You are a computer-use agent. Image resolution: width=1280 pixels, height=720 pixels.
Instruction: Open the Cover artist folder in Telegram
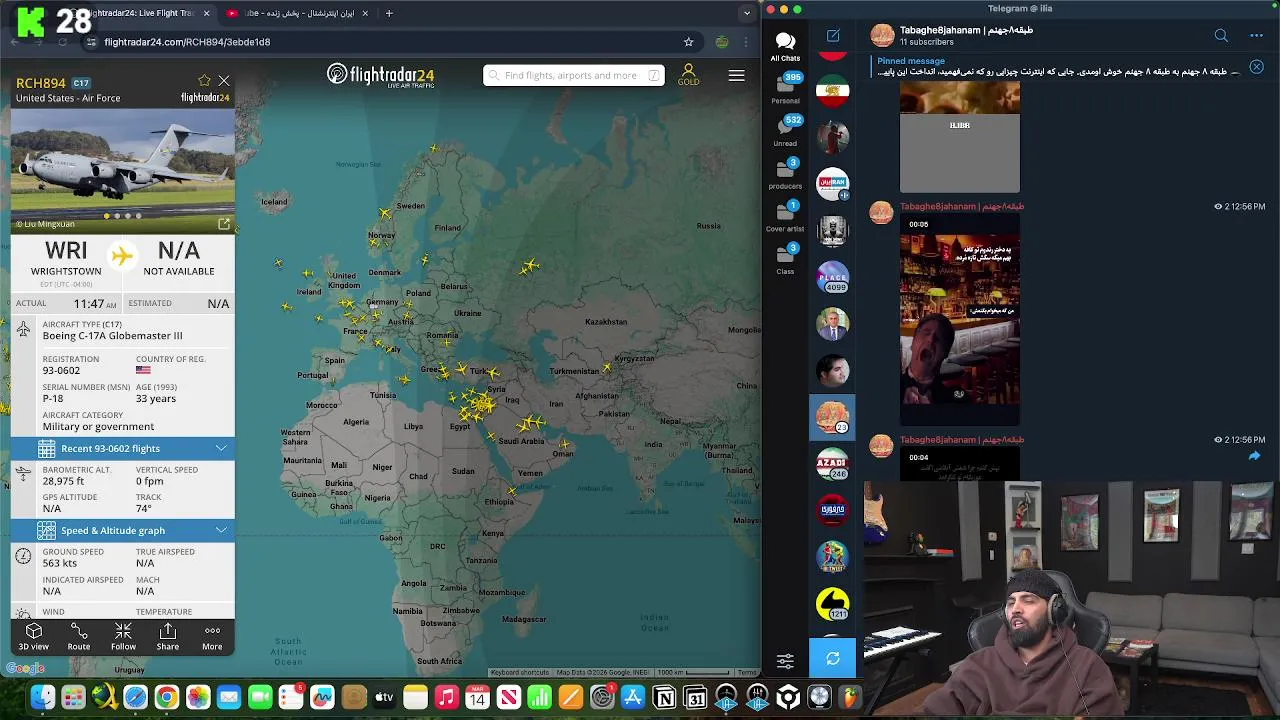coord(785,216)
